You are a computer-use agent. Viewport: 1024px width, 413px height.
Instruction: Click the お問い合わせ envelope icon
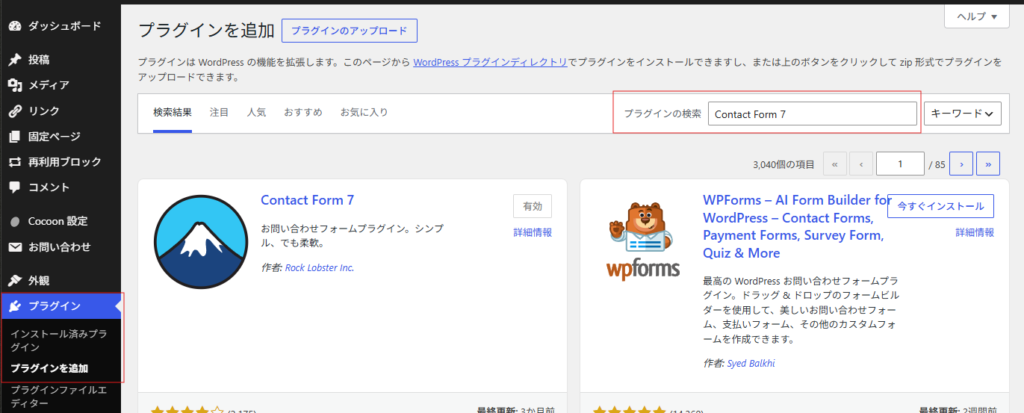click(15, 248)
